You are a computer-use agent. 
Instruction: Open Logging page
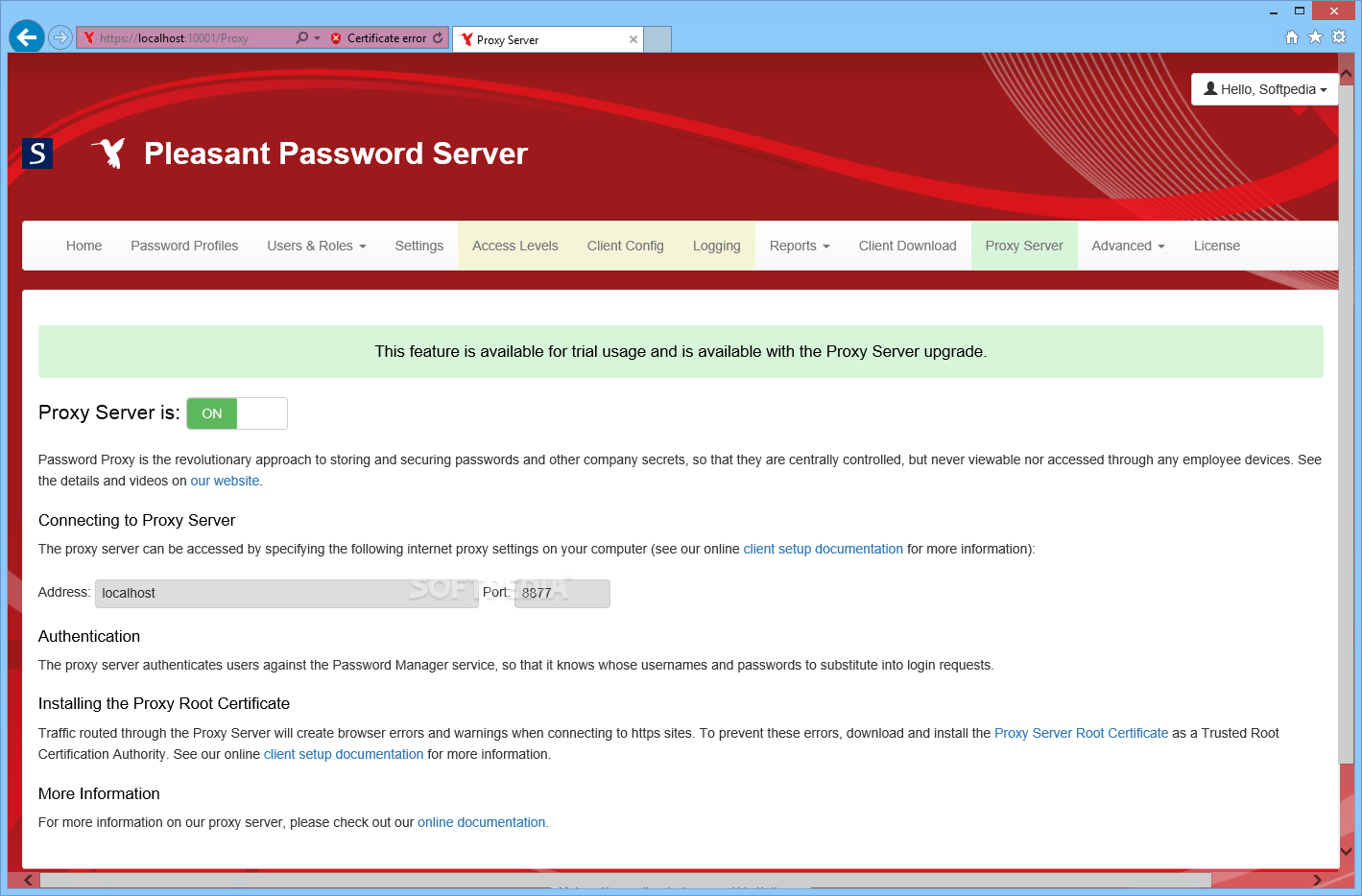tap(717, 246)
